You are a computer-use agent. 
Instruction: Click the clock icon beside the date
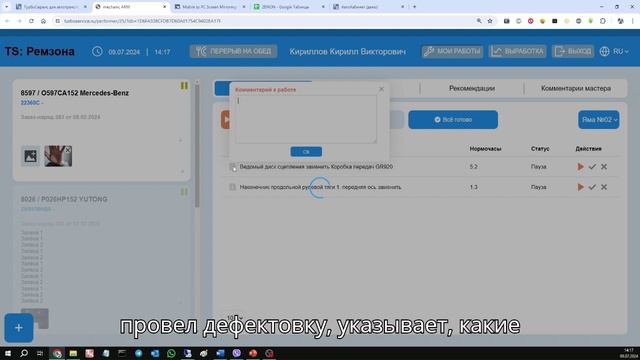click(x=97, y=51)
